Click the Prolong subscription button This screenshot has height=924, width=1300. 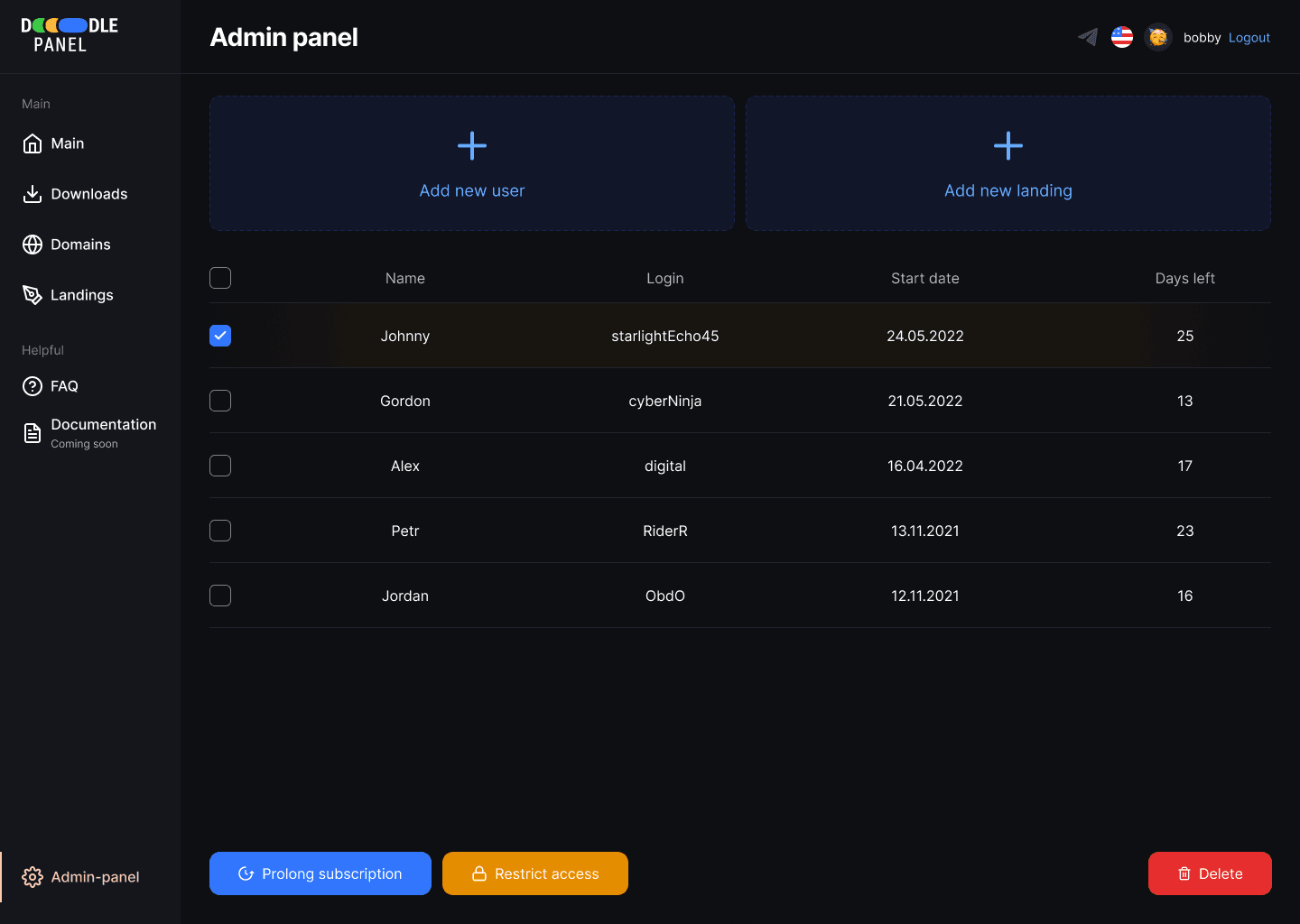pos(320,873)
